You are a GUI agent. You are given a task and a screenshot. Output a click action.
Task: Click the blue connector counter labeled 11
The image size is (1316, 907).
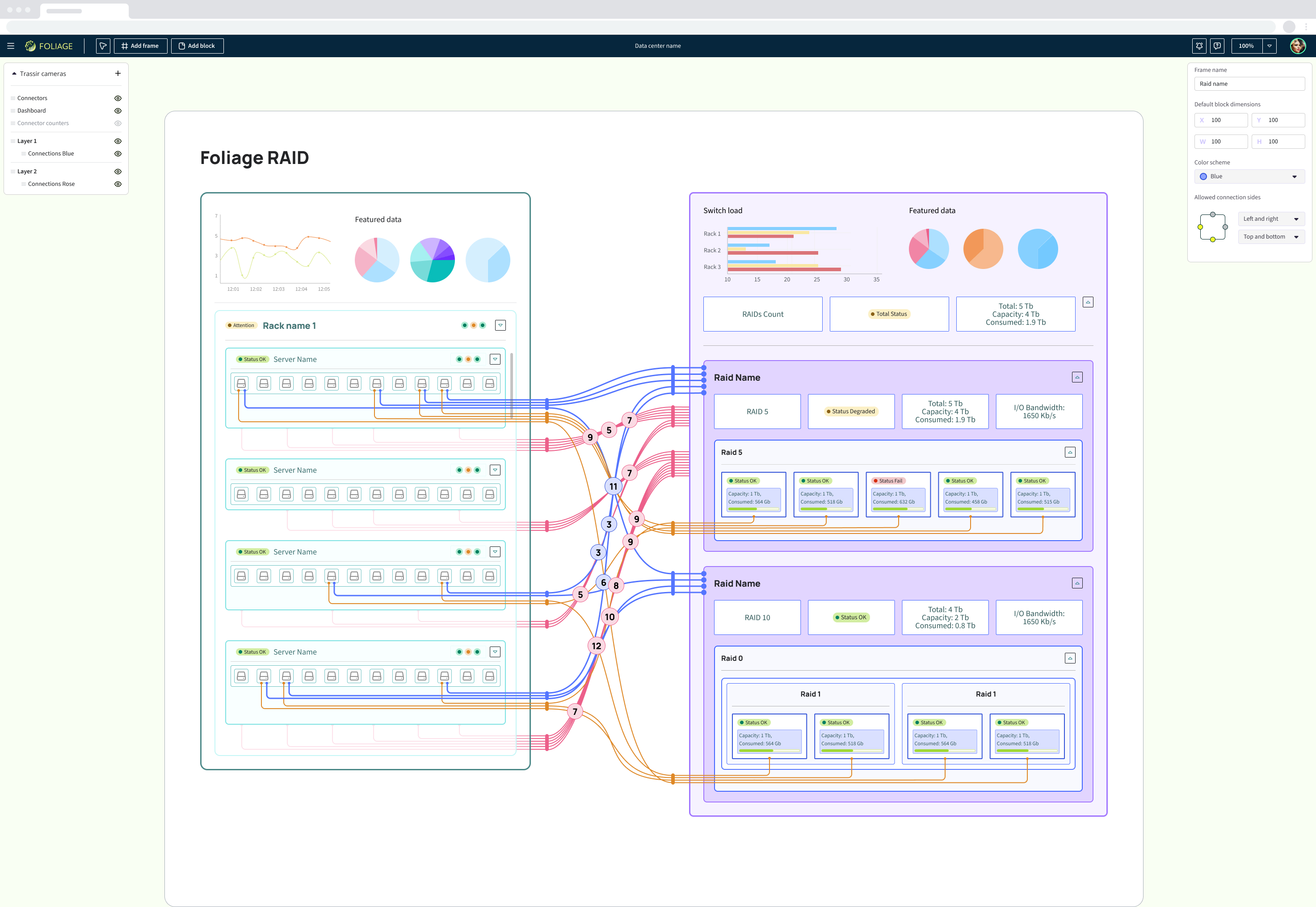tap(613, 486)
